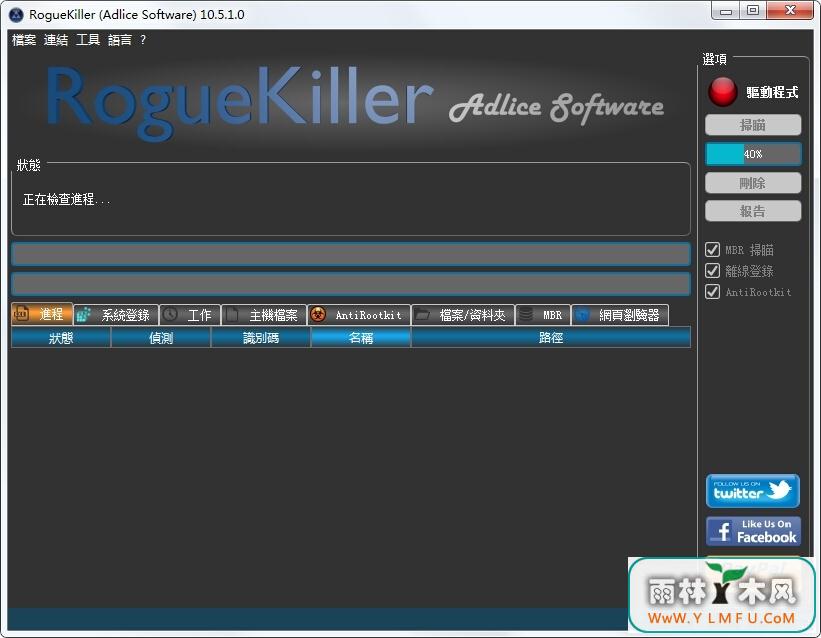Click the 掃瞄 scan button
Viewport: 821px width, 638px height.
tap(753, 125)
